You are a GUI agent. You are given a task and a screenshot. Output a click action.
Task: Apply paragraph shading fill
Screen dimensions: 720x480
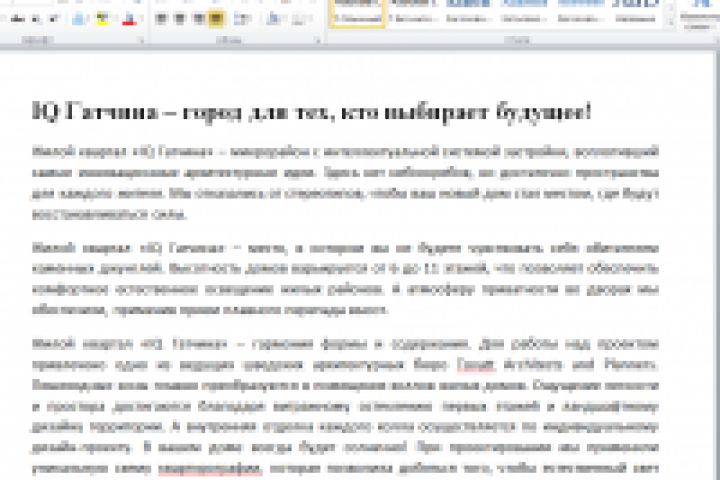point(274,19)
